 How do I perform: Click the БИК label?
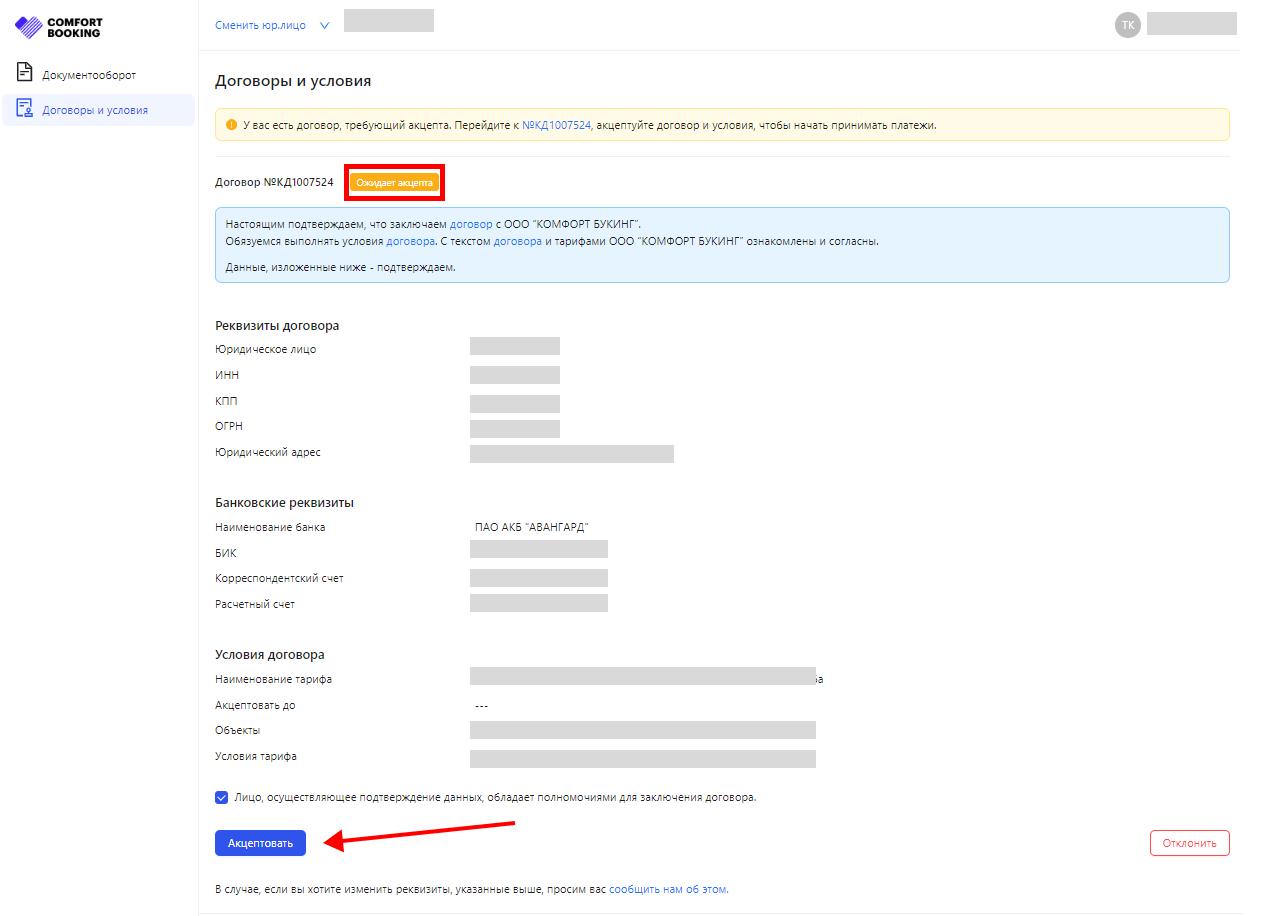tap(226, 554)
